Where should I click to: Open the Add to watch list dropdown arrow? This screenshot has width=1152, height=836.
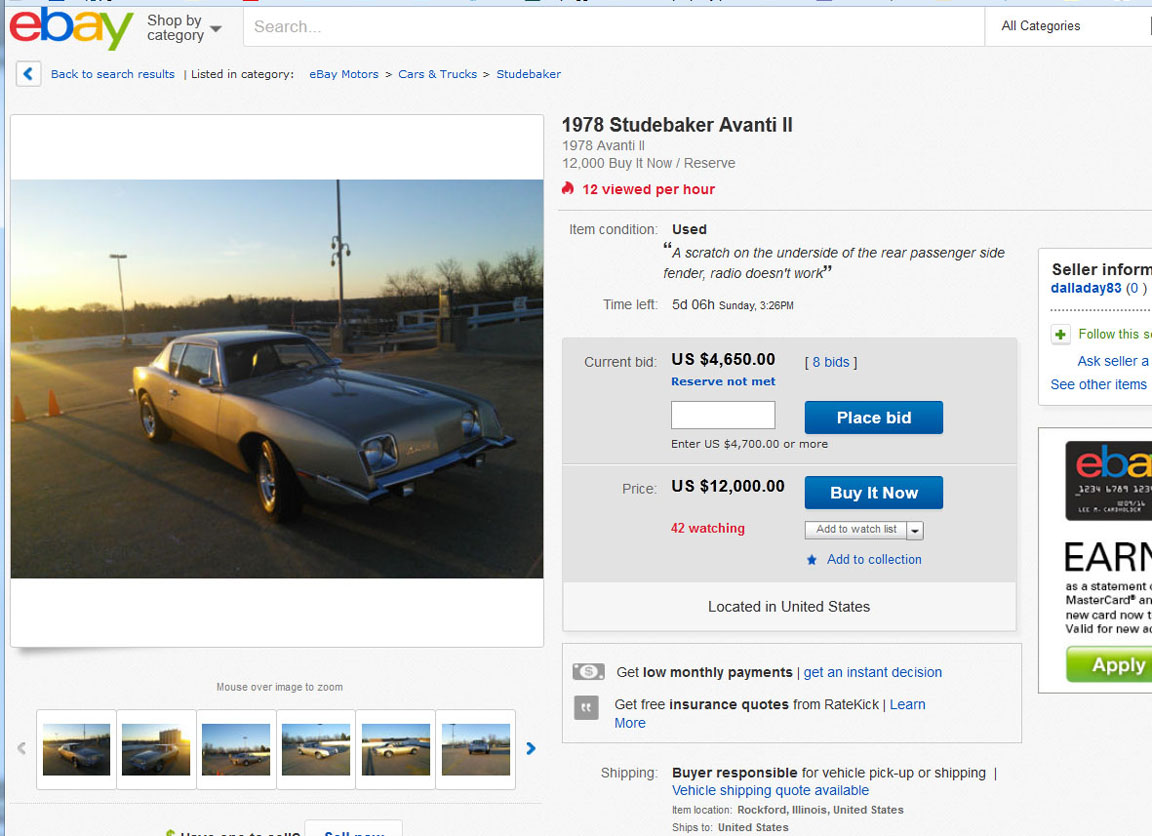[915, 530]
